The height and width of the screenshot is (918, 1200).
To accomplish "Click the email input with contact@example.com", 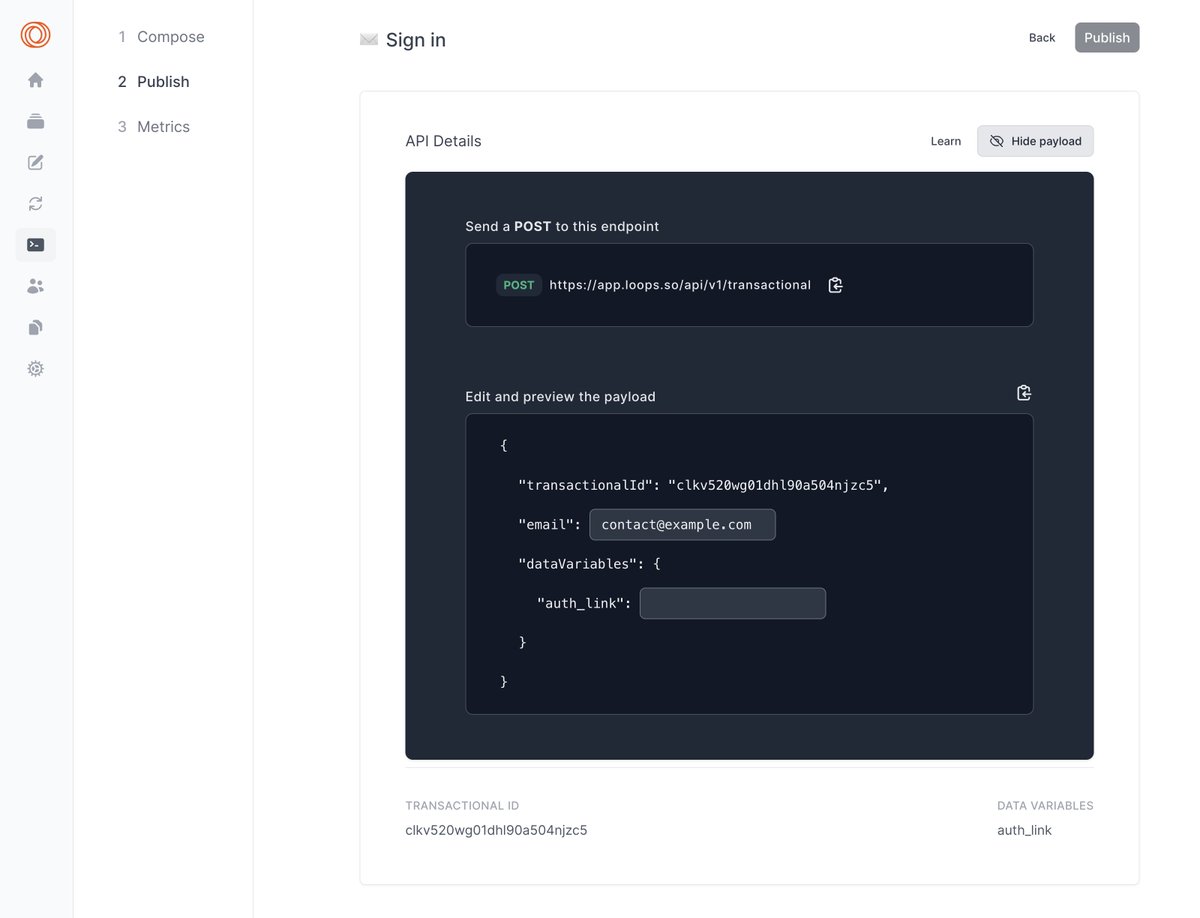I will tap(682, 525).
